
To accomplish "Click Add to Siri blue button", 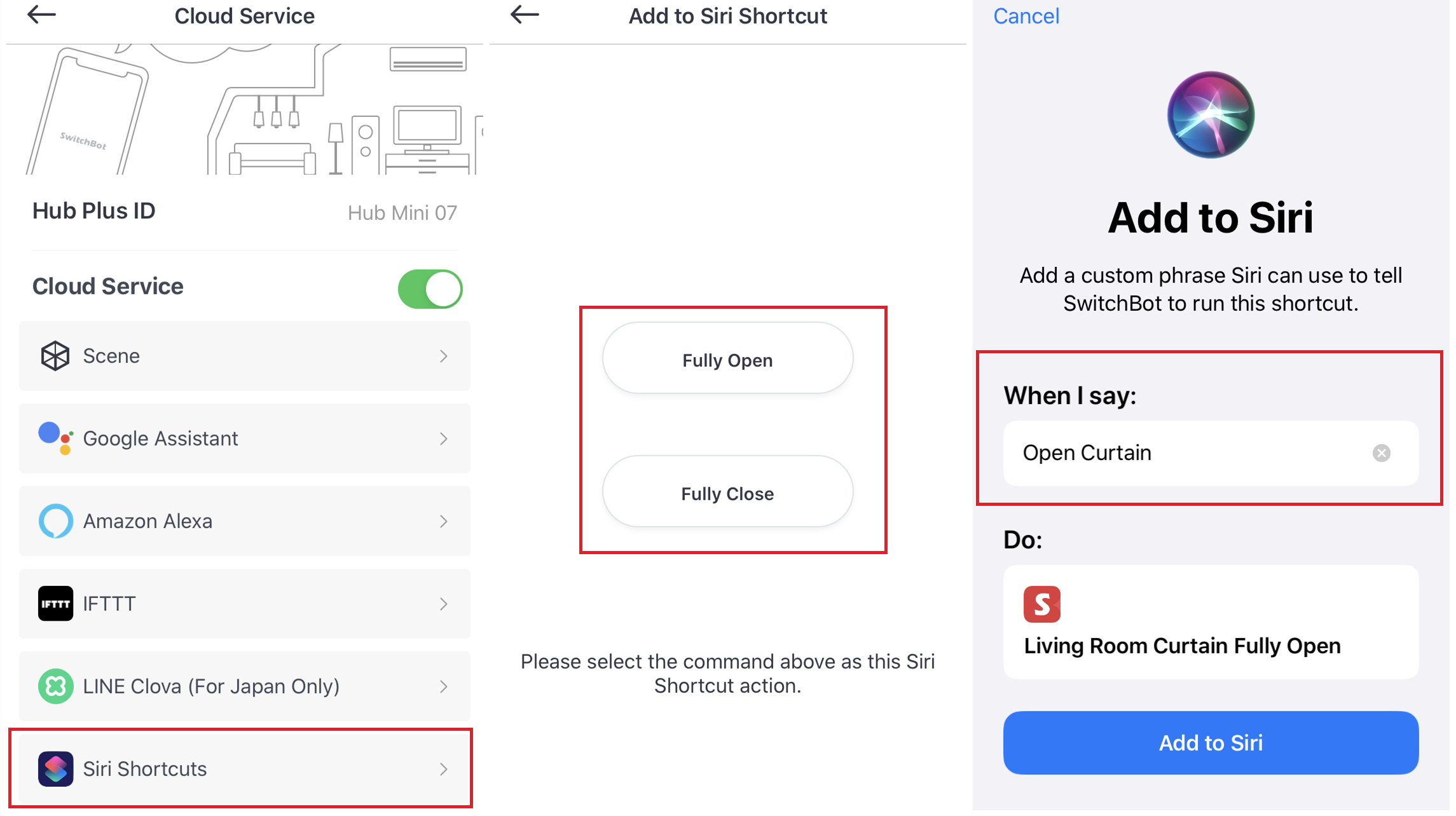I will [x=1211, y=742].
